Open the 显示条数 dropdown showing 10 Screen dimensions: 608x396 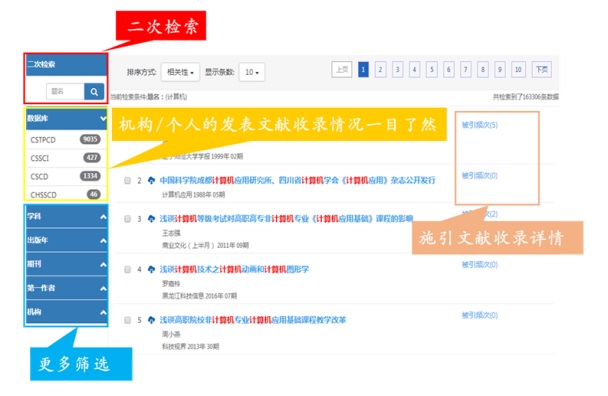pyautogui.click(x=252, y=72)
